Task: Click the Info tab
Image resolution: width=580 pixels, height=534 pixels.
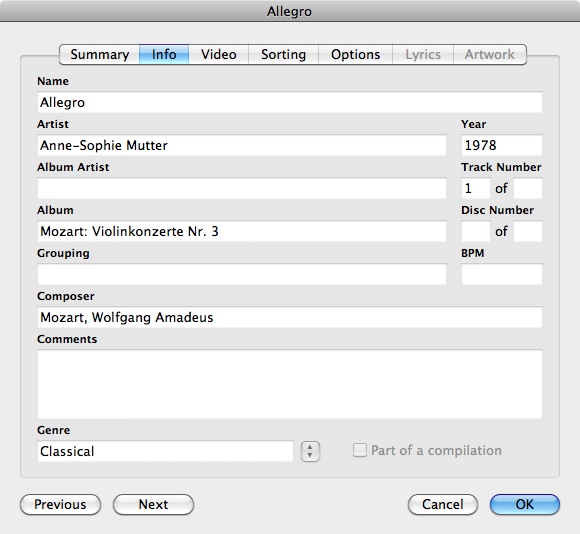Action: [x=164, y=54]
